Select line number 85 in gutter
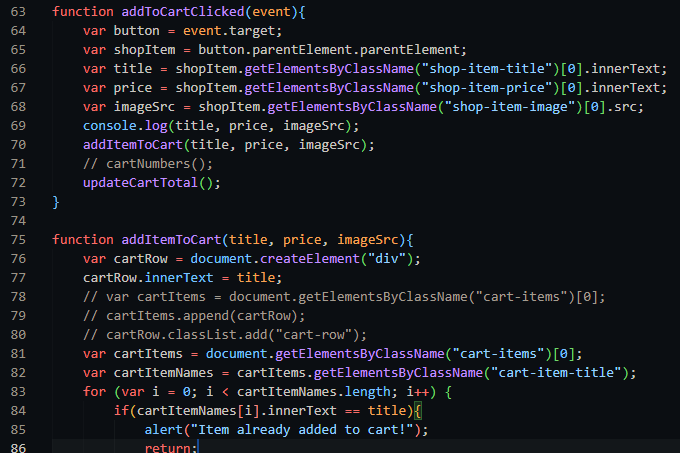The width and height of the screenshot is (680, 453). (18, 430)
